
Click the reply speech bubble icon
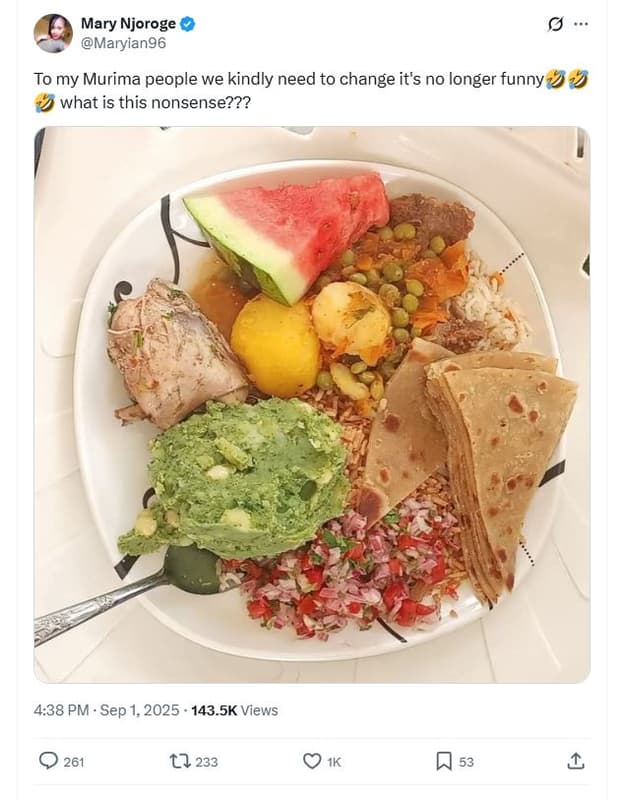(x=48, y=761)
